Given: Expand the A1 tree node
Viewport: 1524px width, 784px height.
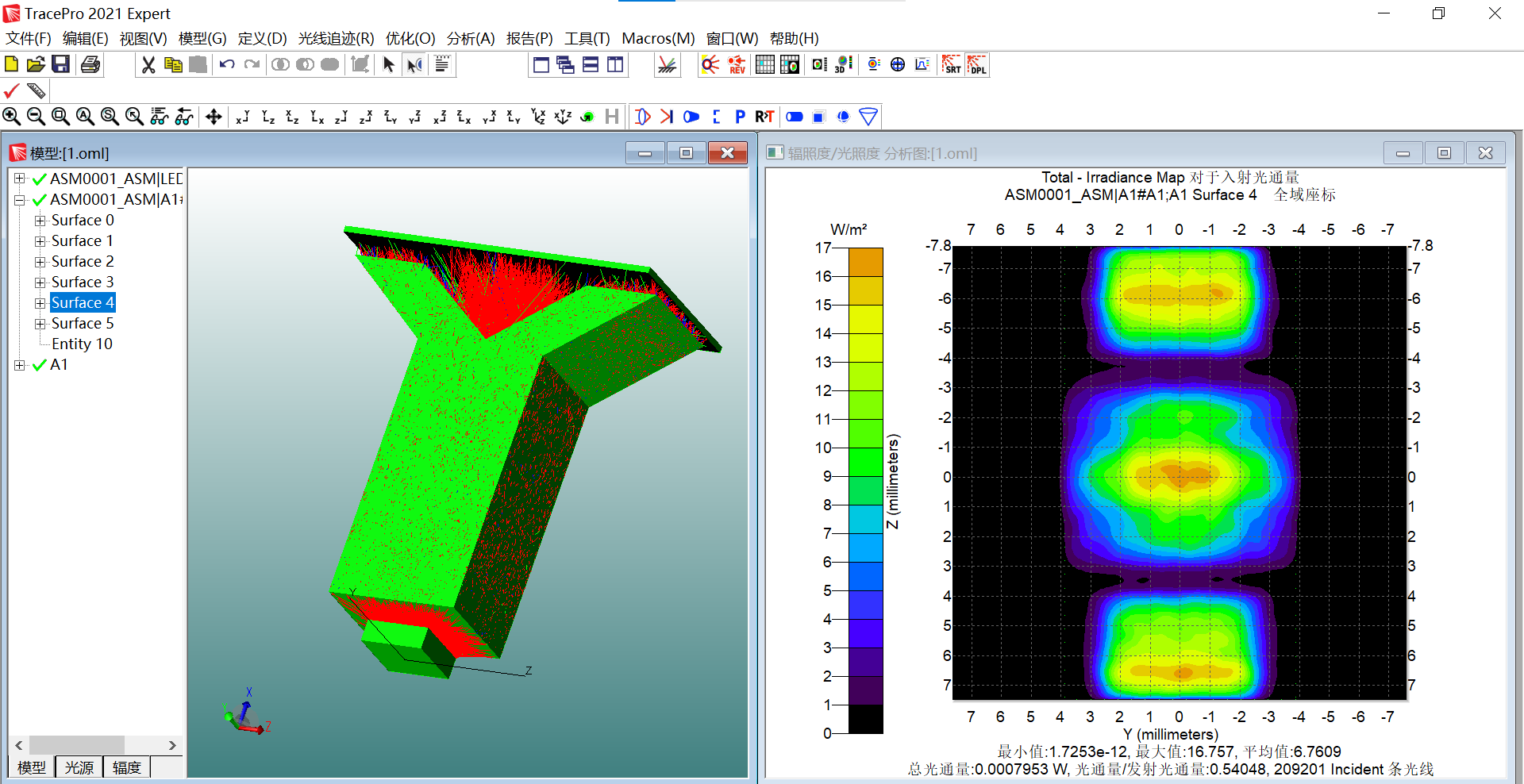Looking at the screenshot, I should point(20,365).
